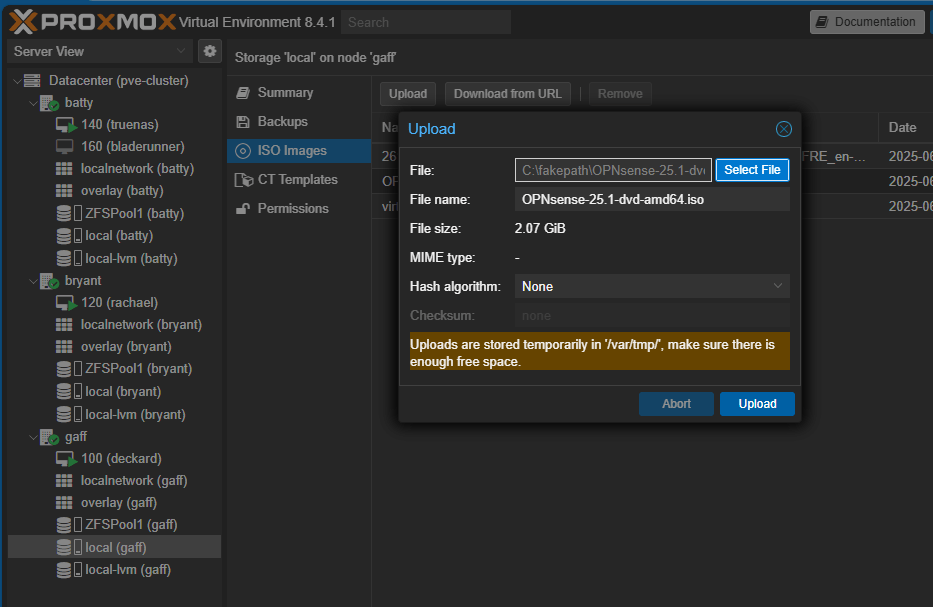Open the Hash algorithm dropdown

click(x=652, y=287)
